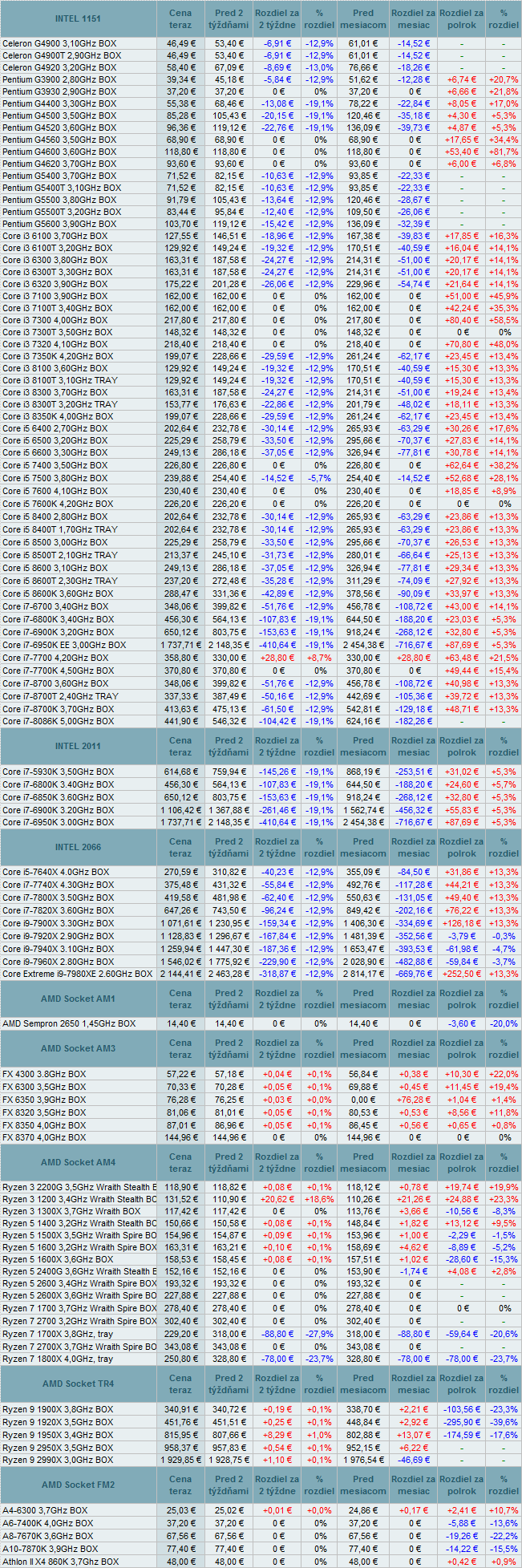Viewport: 522px width, 1568px height.
Task: Click -27,9% value in Ryzen 7 1700X row
Action: point(319,1335)
